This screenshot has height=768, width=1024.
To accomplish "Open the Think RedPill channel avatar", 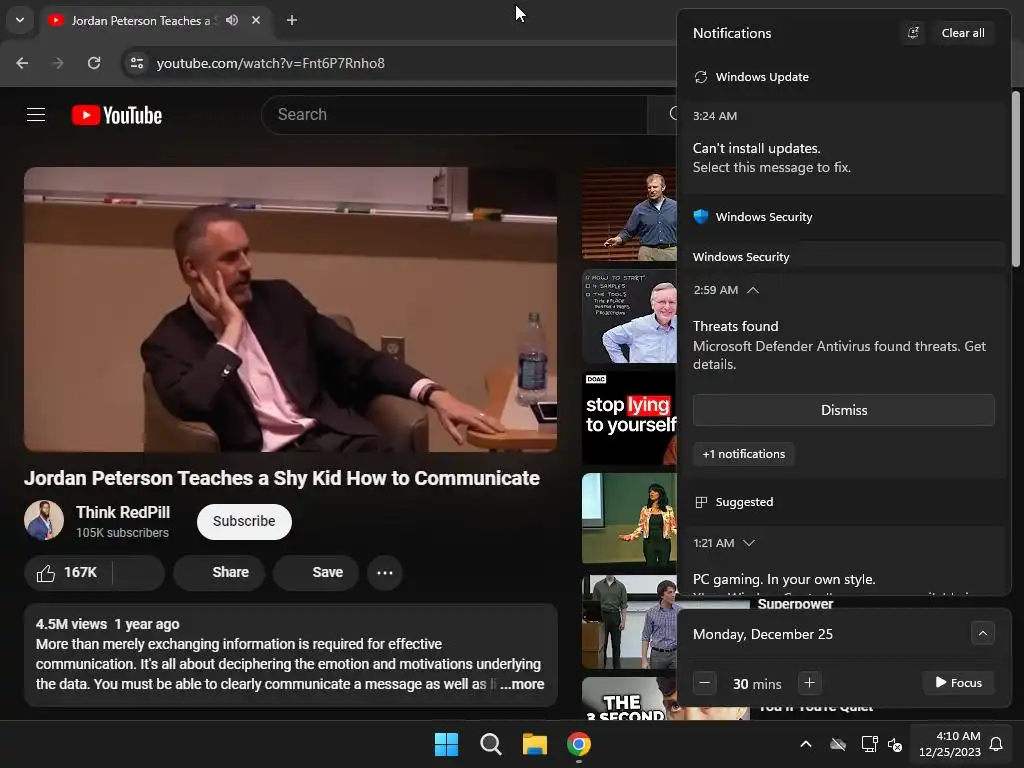I will click(44, 520).
